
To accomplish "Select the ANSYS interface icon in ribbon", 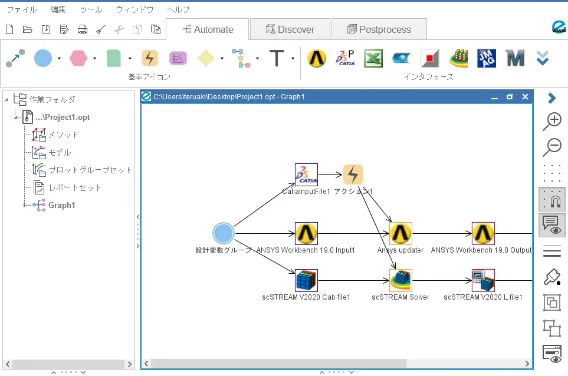I will [x=317, y=58].
